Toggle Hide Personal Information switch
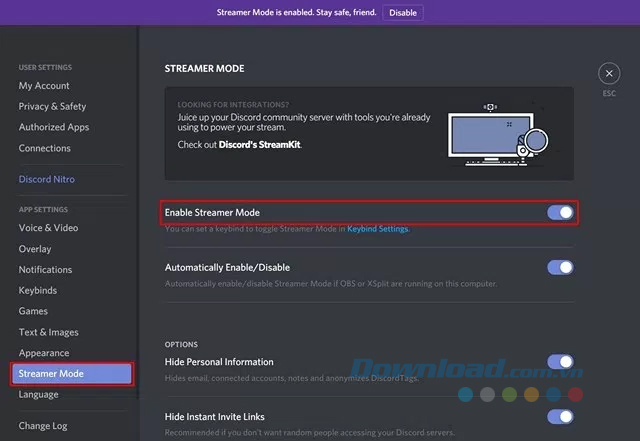The width and height of the screenshot is (640, 441). coord(560,362)
